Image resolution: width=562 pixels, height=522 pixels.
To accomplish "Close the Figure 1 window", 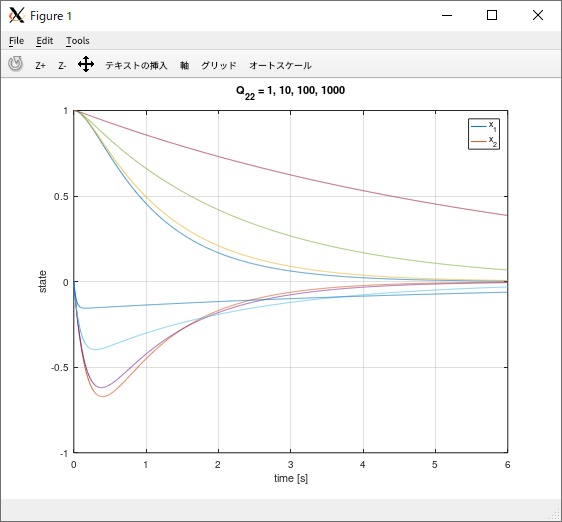I will point(538,15).
